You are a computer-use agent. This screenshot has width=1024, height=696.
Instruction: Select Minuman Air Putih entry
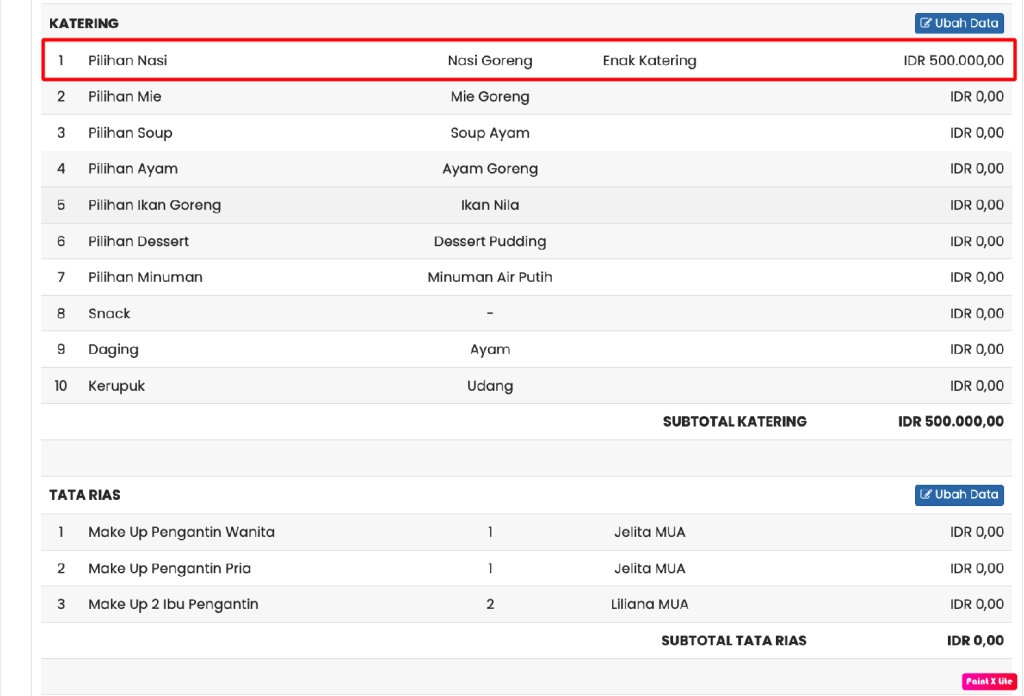pos(490,277)
